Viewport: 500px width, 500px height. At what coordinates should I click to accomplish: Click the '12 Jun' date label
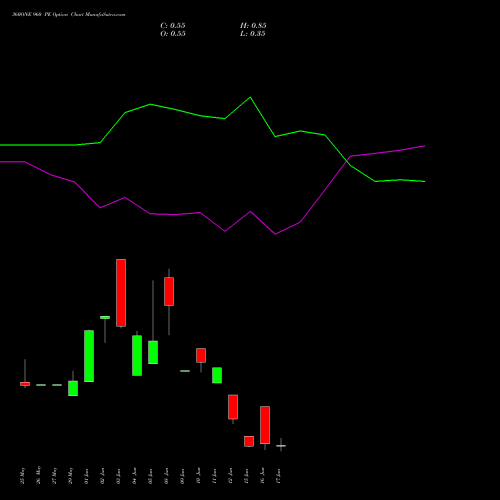tap(230, 476)
